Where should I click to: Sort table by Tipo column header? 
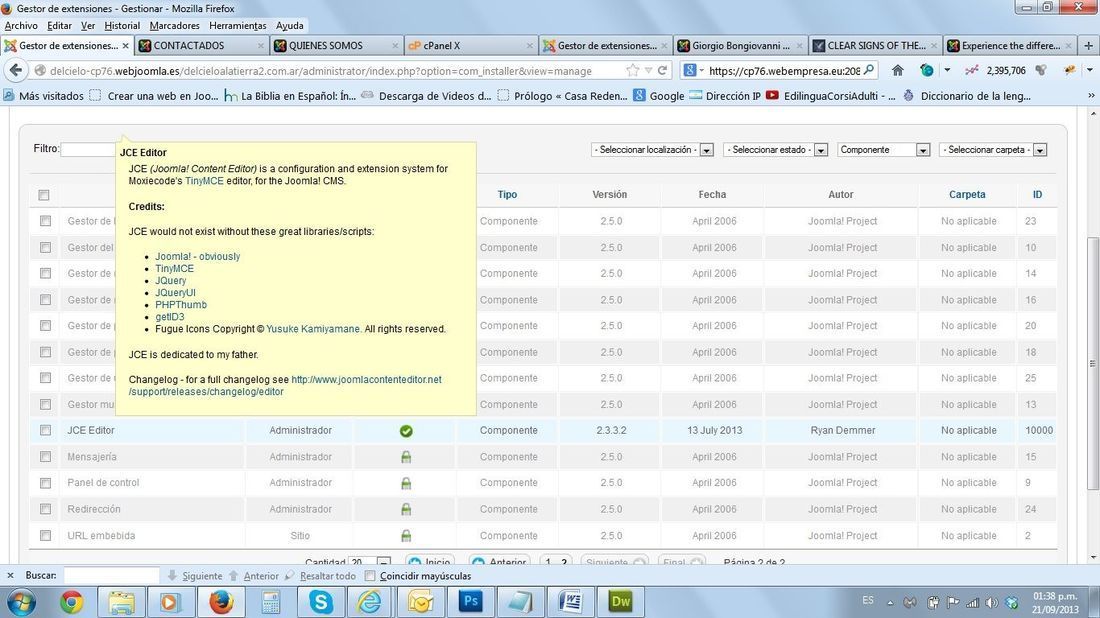coord(507,195)
